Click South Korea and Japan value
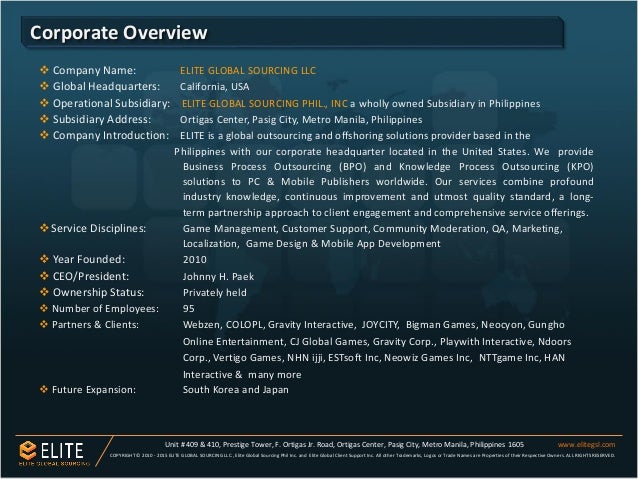The height and width of the screenshot is (479, 638). coord(236,389)
